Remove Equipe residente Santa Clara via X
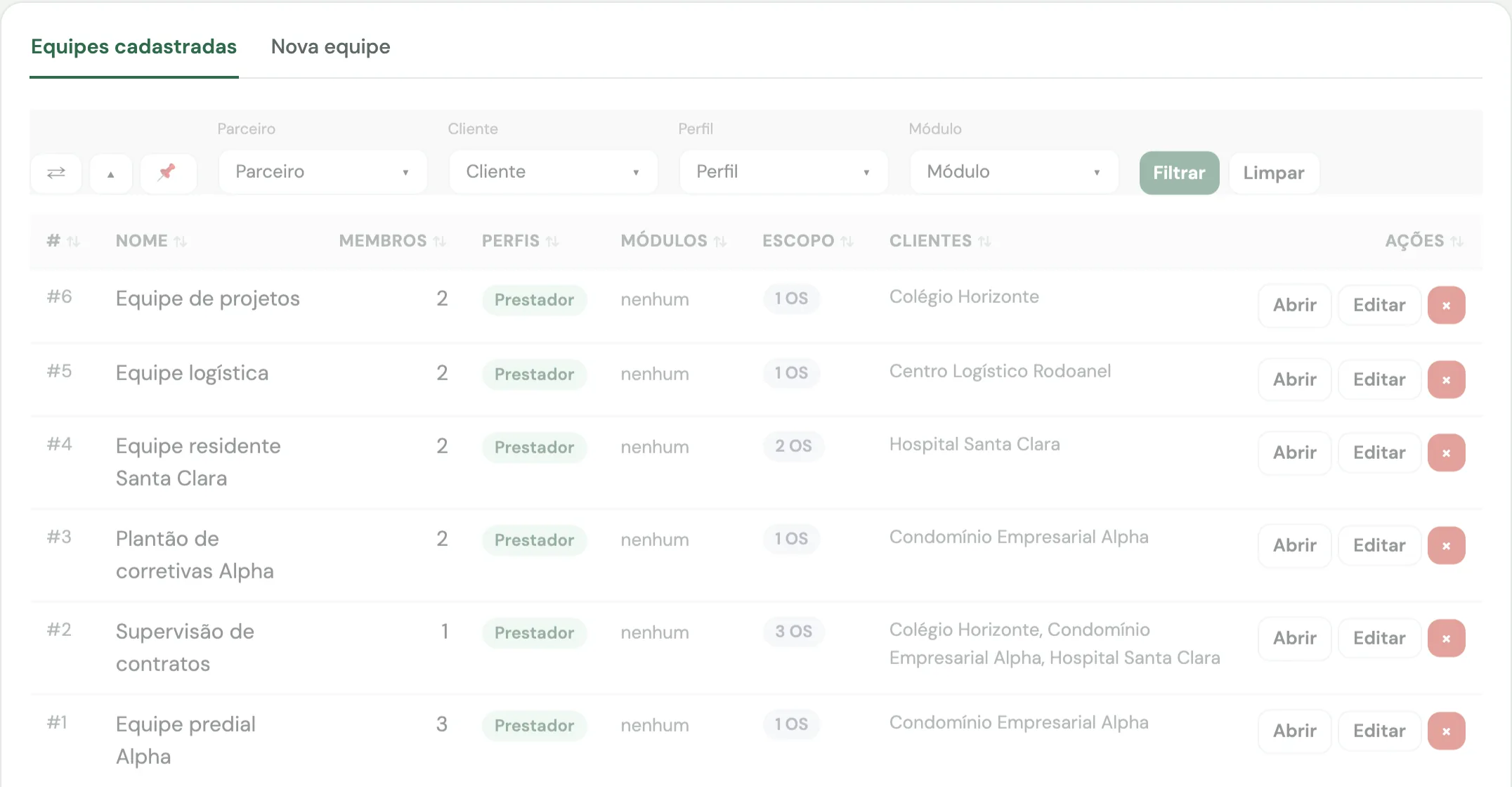The height and width of the screenshot is (787, 1512). coord(1446,453)
